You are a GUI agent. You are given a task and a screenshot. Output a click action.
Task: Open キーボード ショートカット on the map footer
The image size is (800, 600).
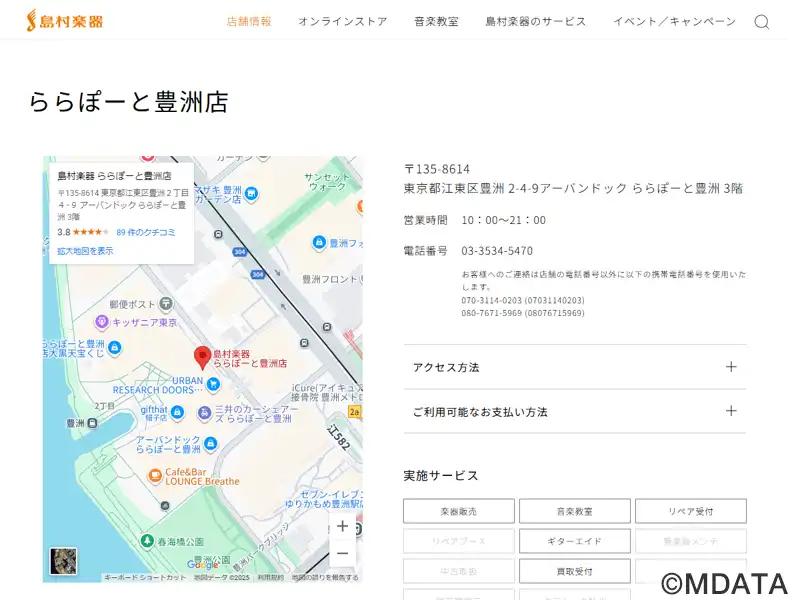tap(145, 577)
